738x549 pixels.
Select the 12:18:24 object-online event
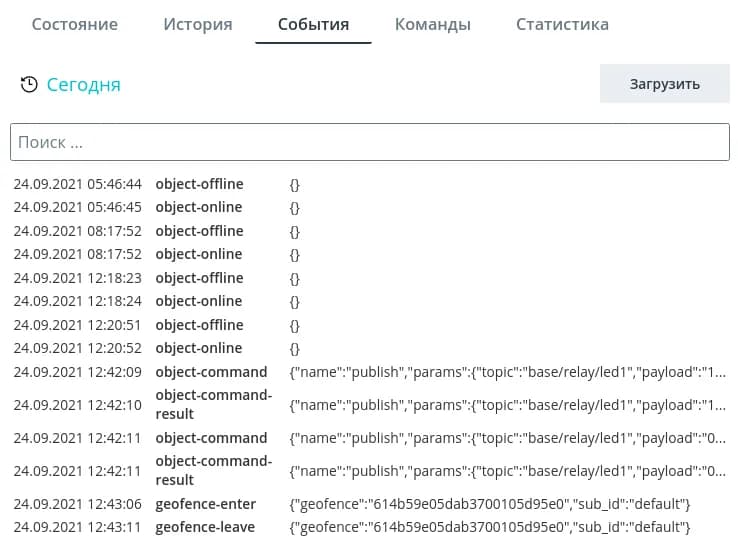pos(199,301)
